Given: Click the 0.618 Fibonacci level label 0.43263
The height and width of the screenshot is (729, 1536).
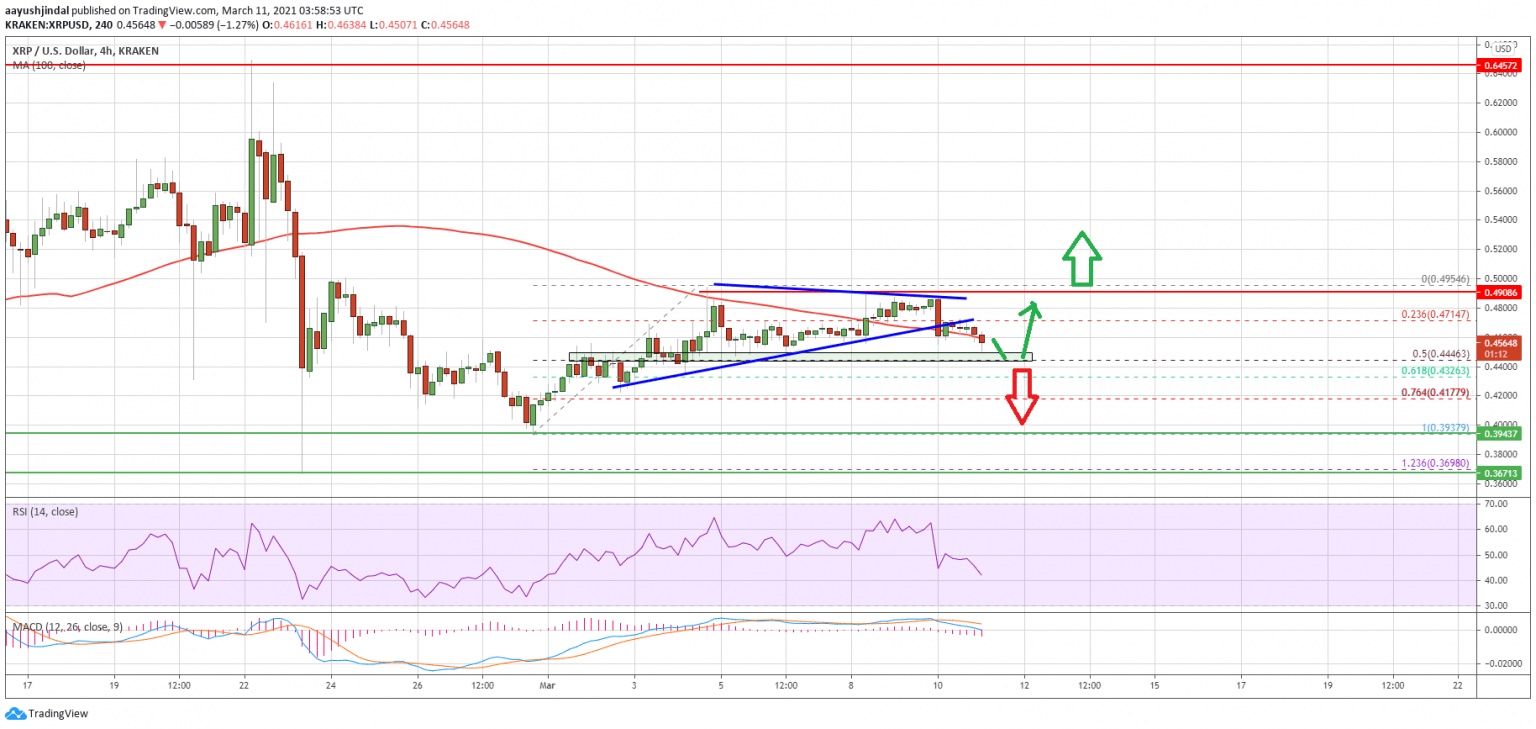Looking at the screenshot, I should point(1432,370).
